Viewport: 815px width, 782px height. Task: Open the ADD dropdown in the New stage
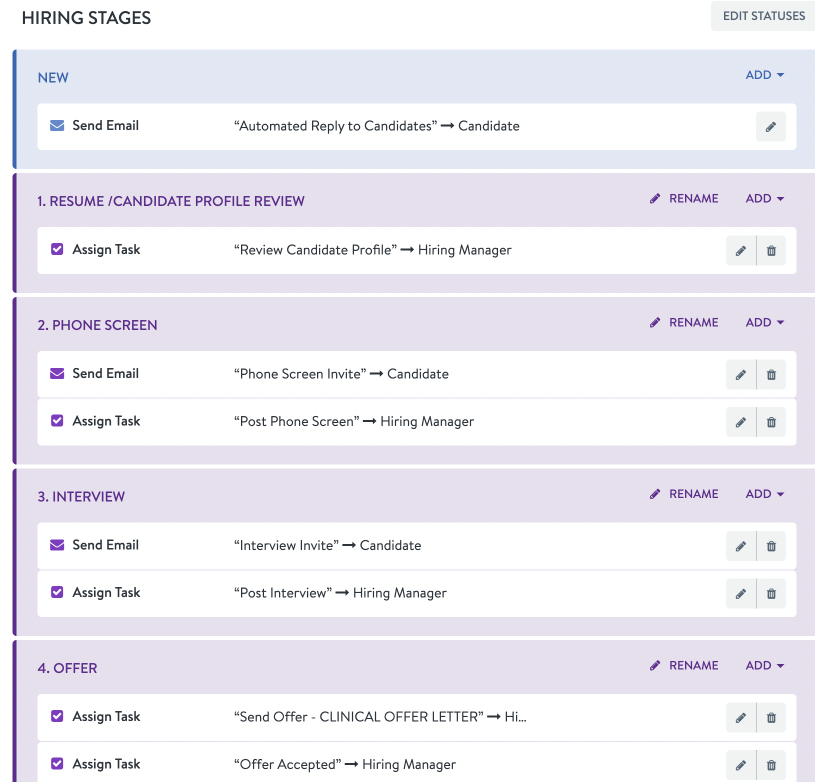[x=765, y=75]
